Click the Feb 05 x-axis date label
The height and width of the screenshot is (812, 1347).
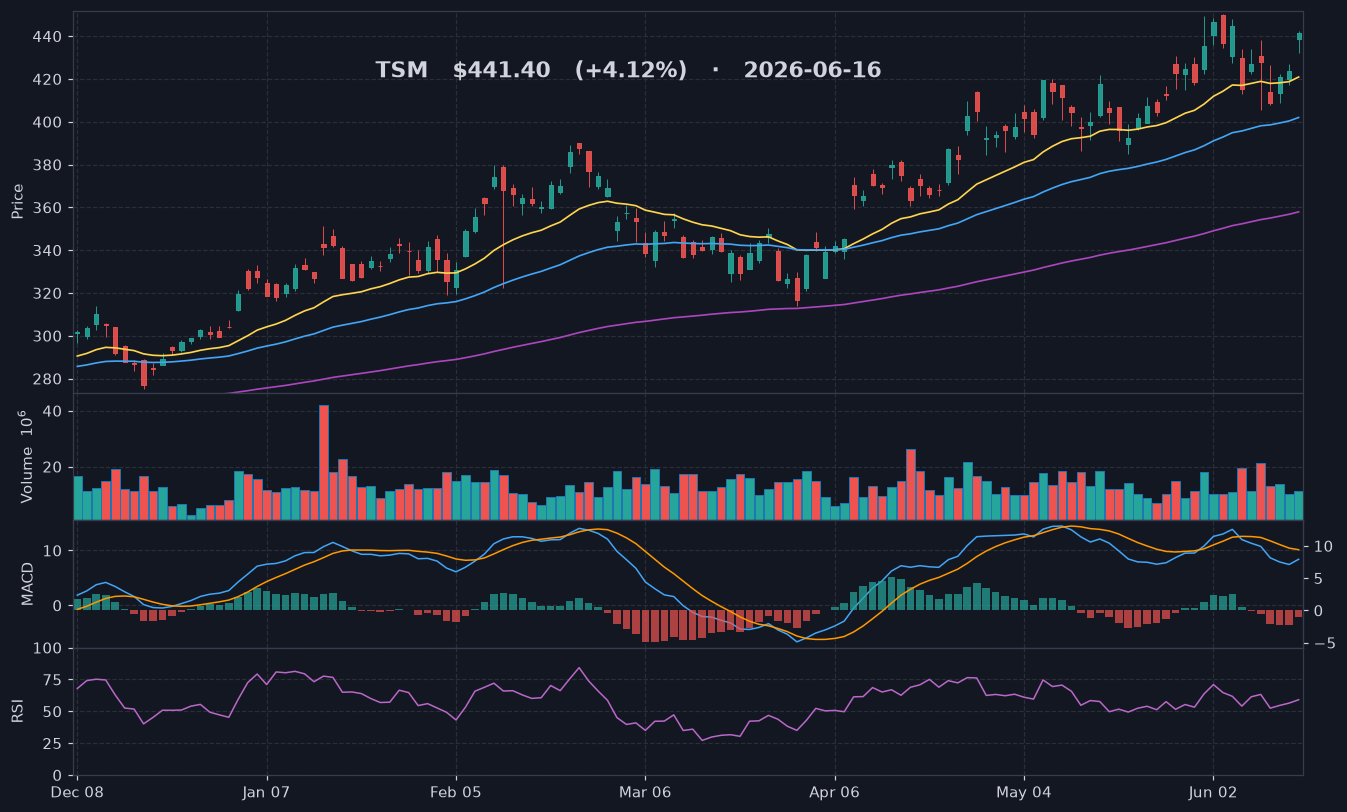click(x=456, y=792)
